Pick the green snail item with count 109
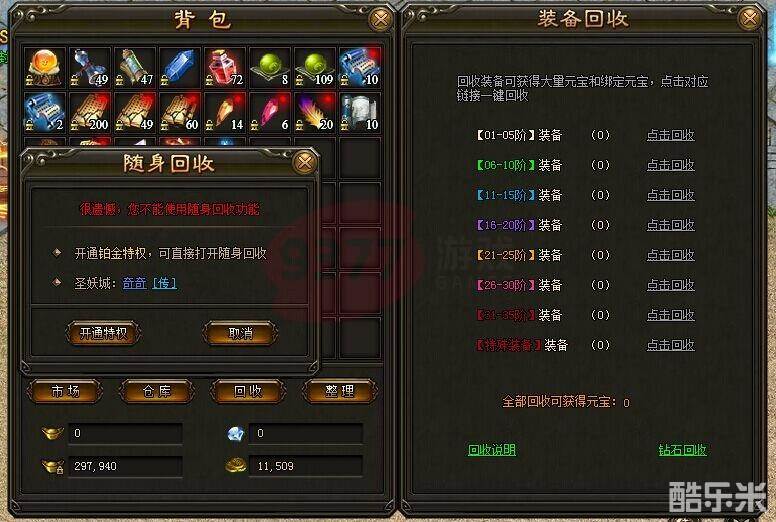 click(x=315, y=68)
